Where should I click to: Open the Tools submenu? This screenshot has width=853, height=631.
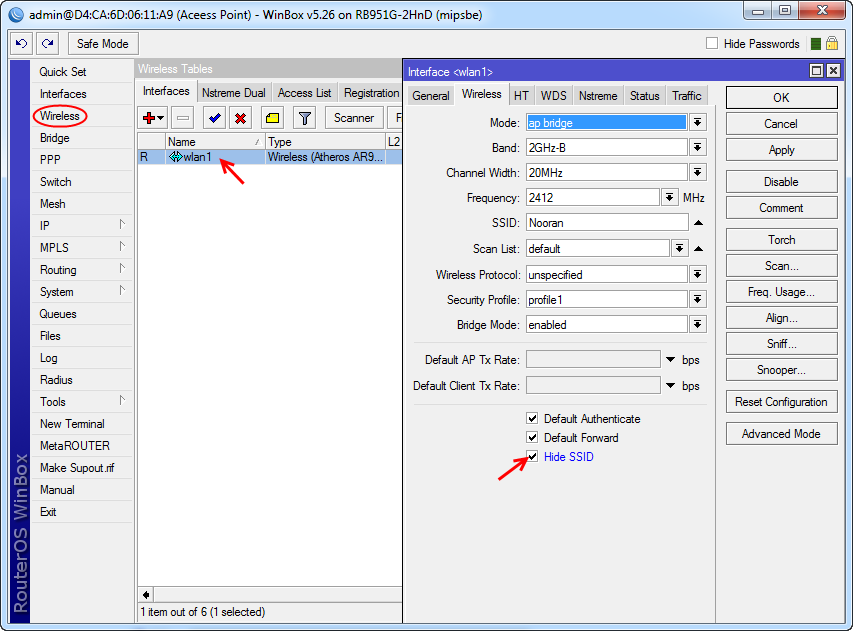pyautogui.click(x=82, y=401)
